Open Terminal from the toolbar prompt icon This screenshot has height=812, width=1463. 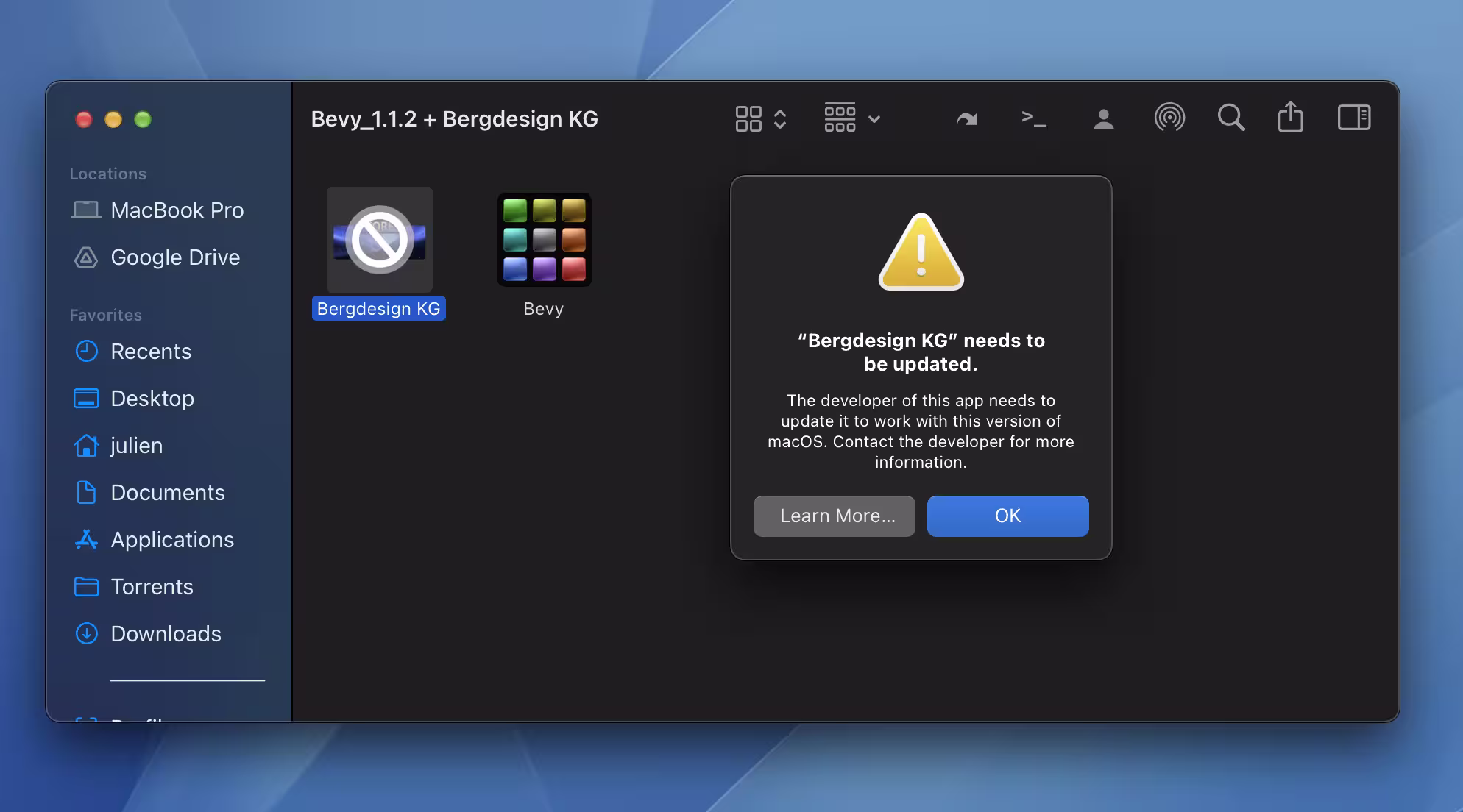(x=1034, y=118)
